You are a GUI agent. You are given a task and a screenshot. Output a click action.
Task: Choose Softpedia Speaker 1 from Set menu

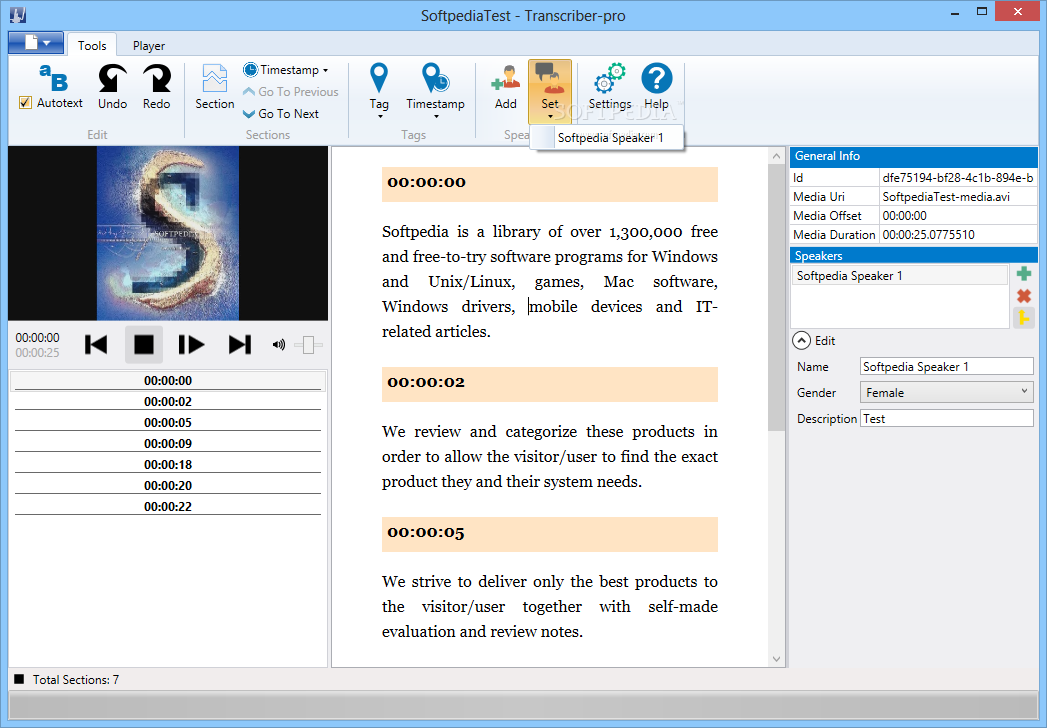[x=607, y=138]
